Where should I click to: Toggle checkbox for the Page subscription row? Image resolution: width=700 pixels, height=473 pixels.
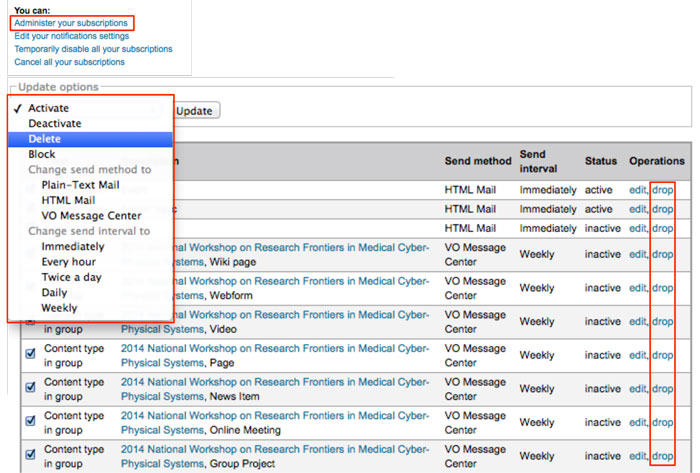point(29,354)
